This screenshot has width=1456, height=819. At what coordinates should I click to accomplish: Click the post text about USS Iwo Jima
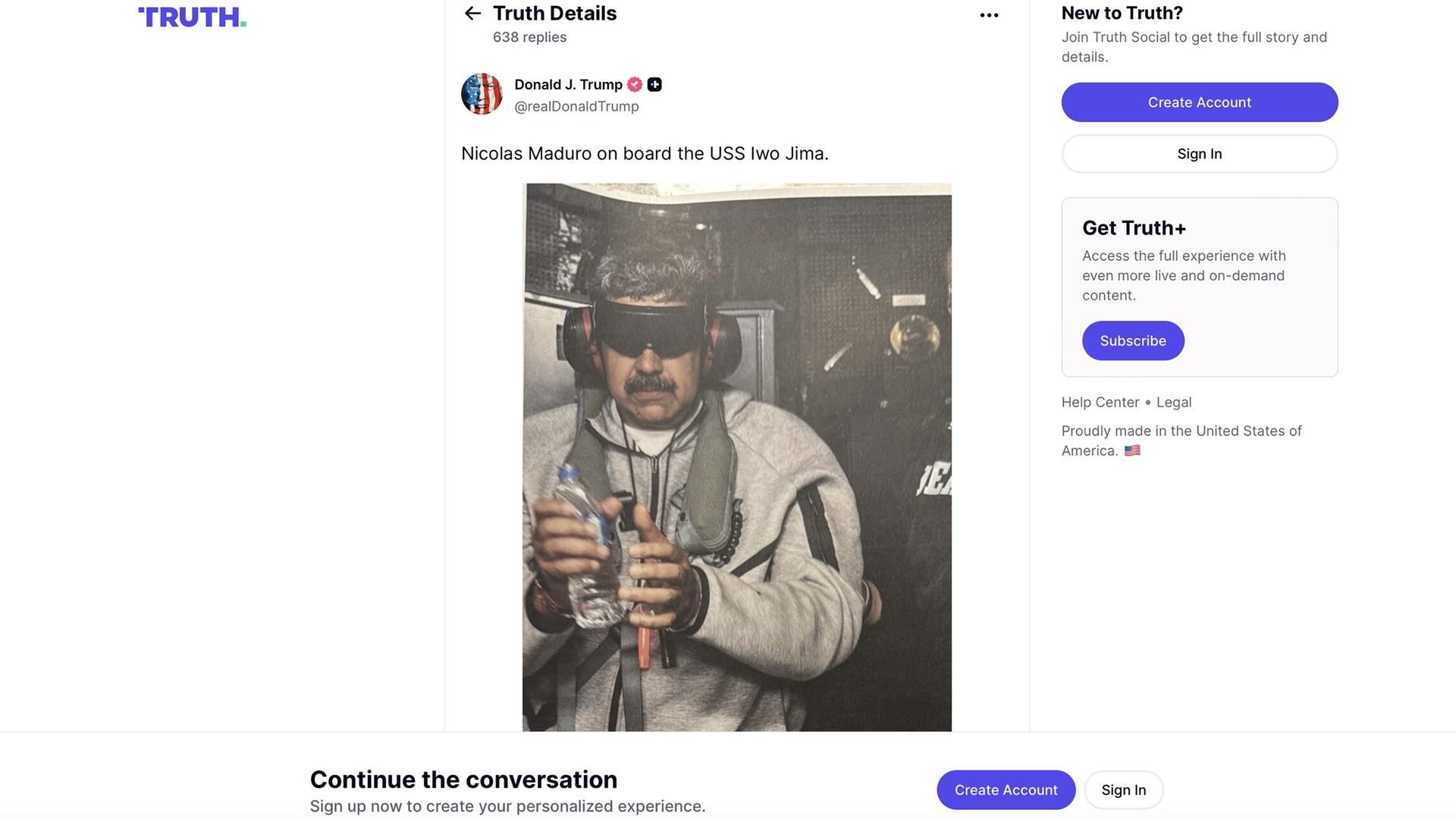coord(645,154)
